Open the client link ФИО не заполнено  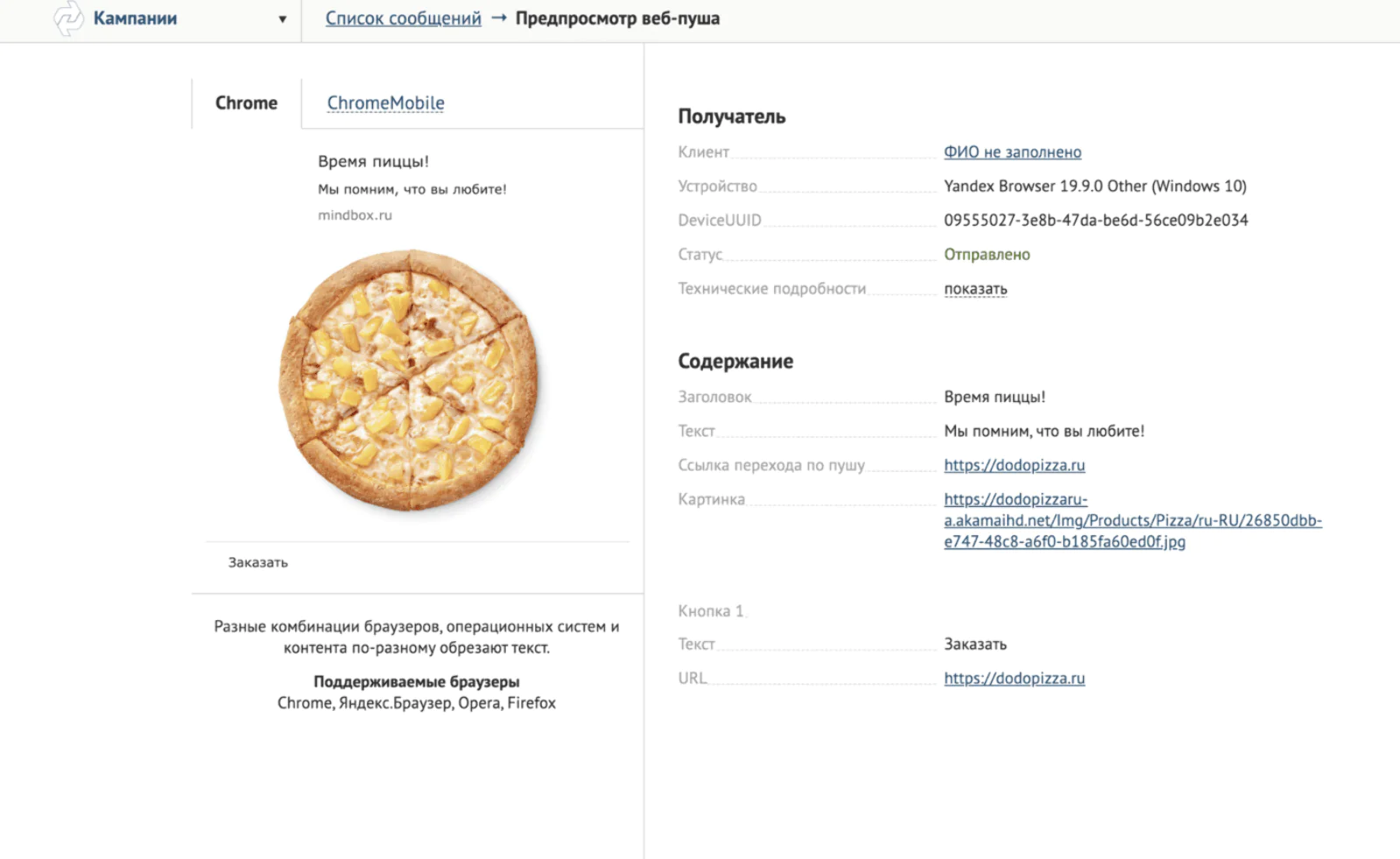(1012, 152)
